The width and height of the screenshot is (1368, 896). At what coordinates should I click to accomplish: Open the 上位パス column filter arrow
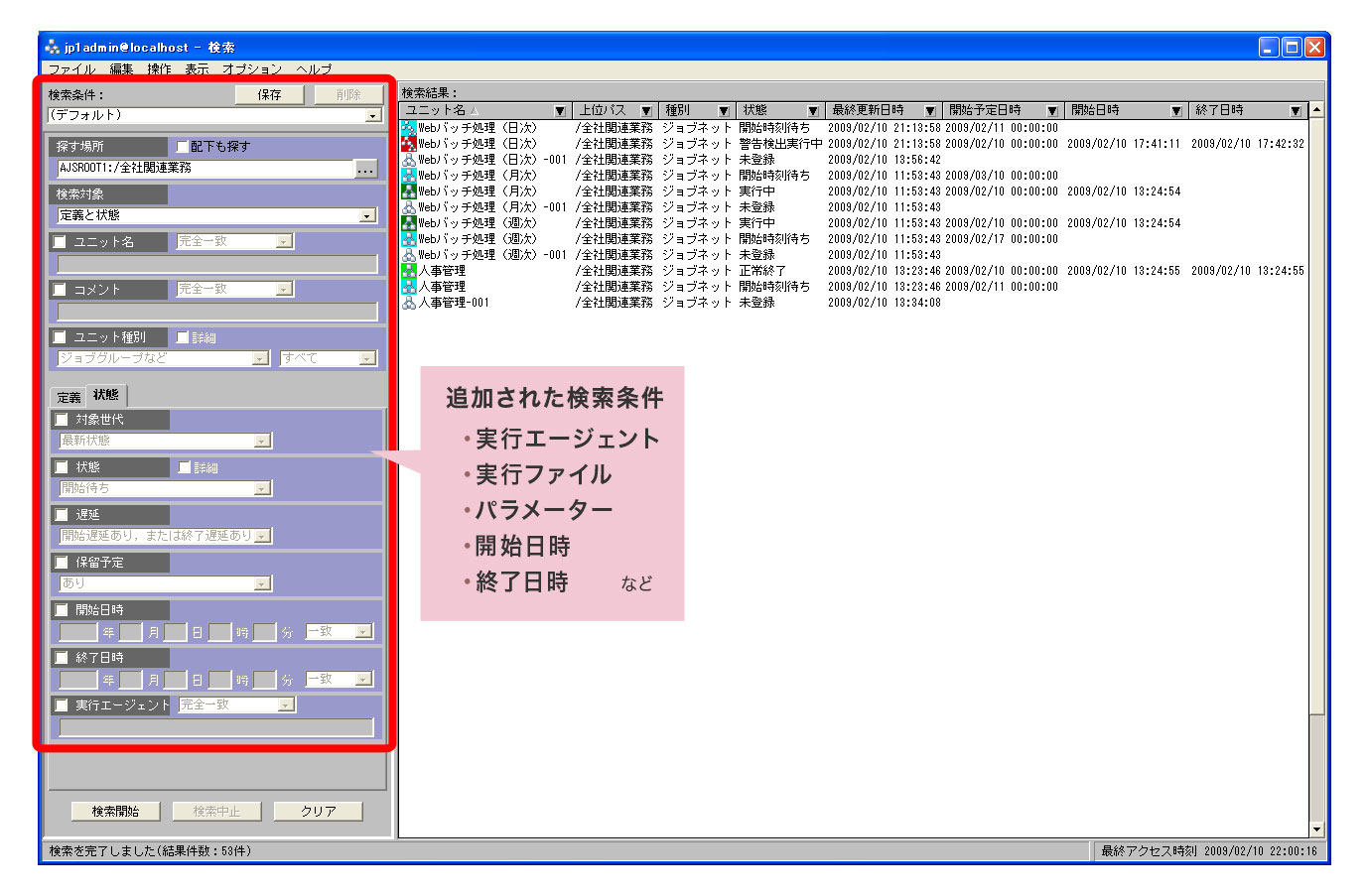(x=646, y=110)
